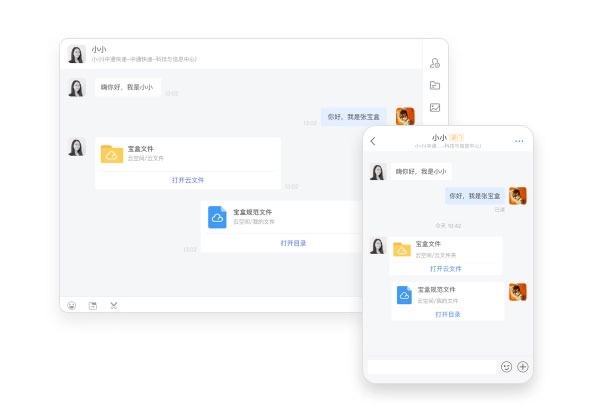600x420 pixels.
Task: Click 打开目录 link in desktop chat
Action: 293,242
